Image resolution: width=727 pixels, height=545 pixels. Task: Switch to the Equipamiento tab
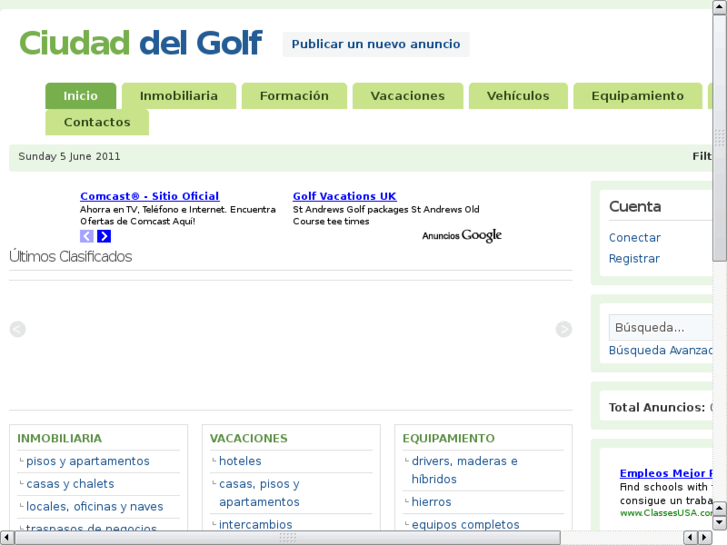(638, 96)
